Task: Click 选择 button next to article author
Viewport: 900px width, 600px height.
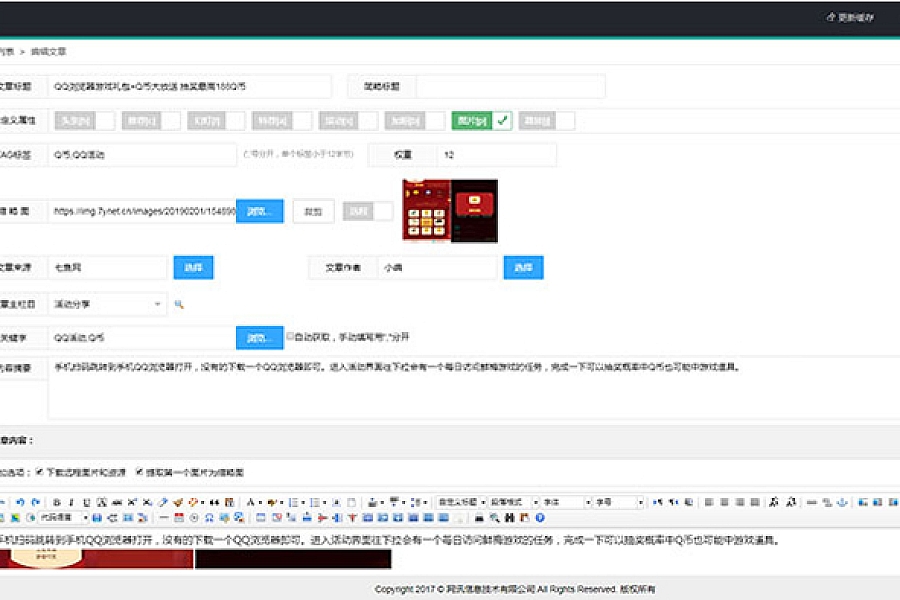Action: click(x=523, y=268)
